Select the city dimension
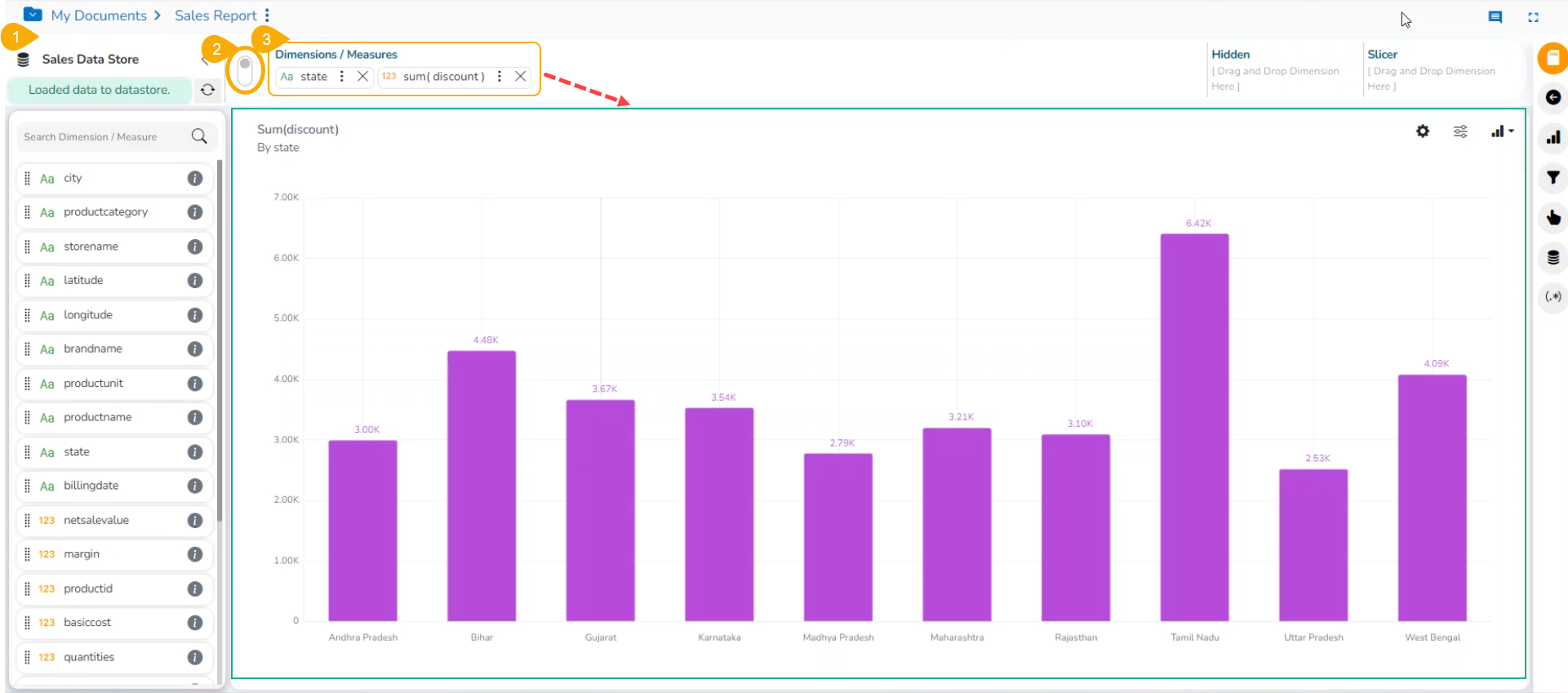The width and height of the screenshot is (1568, 693). pyautogui.click(x=114, y=178)
